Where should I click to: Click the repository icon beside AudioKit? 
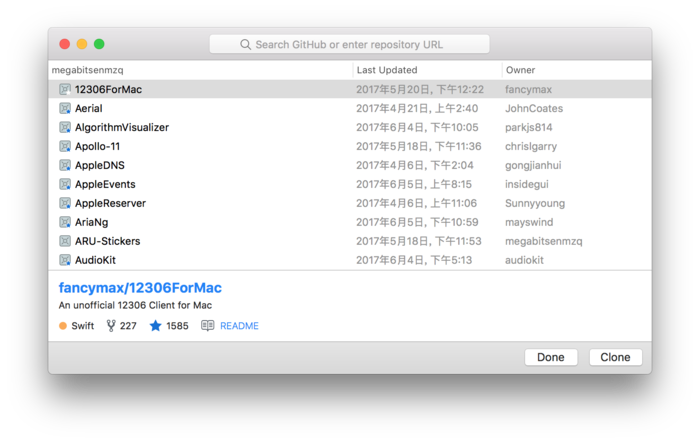click(x=65, y=260)
